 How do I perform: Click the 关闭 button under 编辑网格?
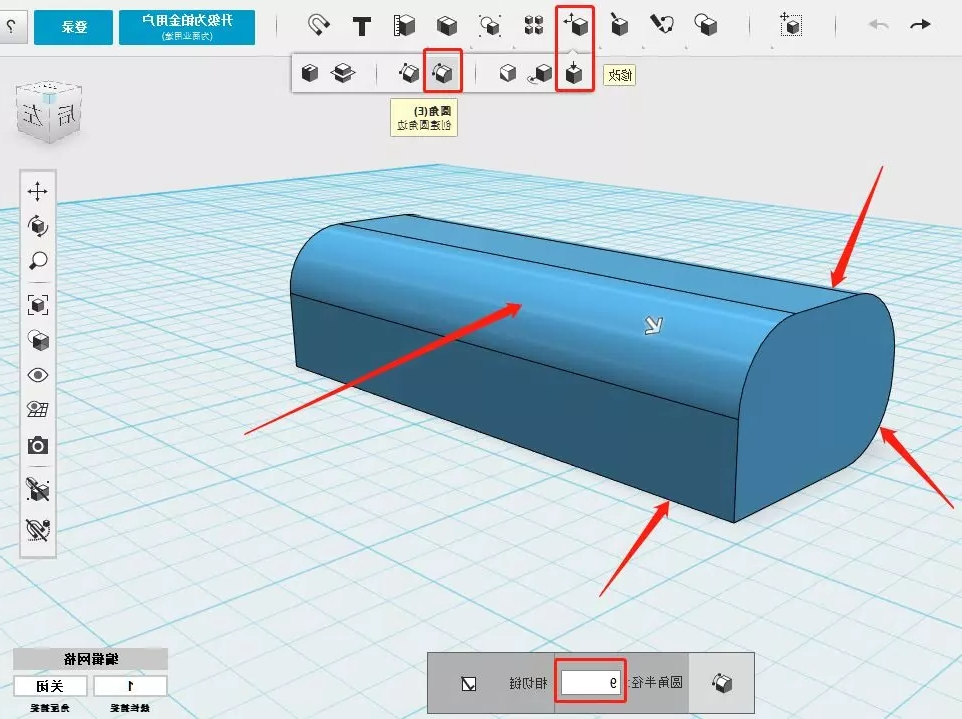pos(50,686)
